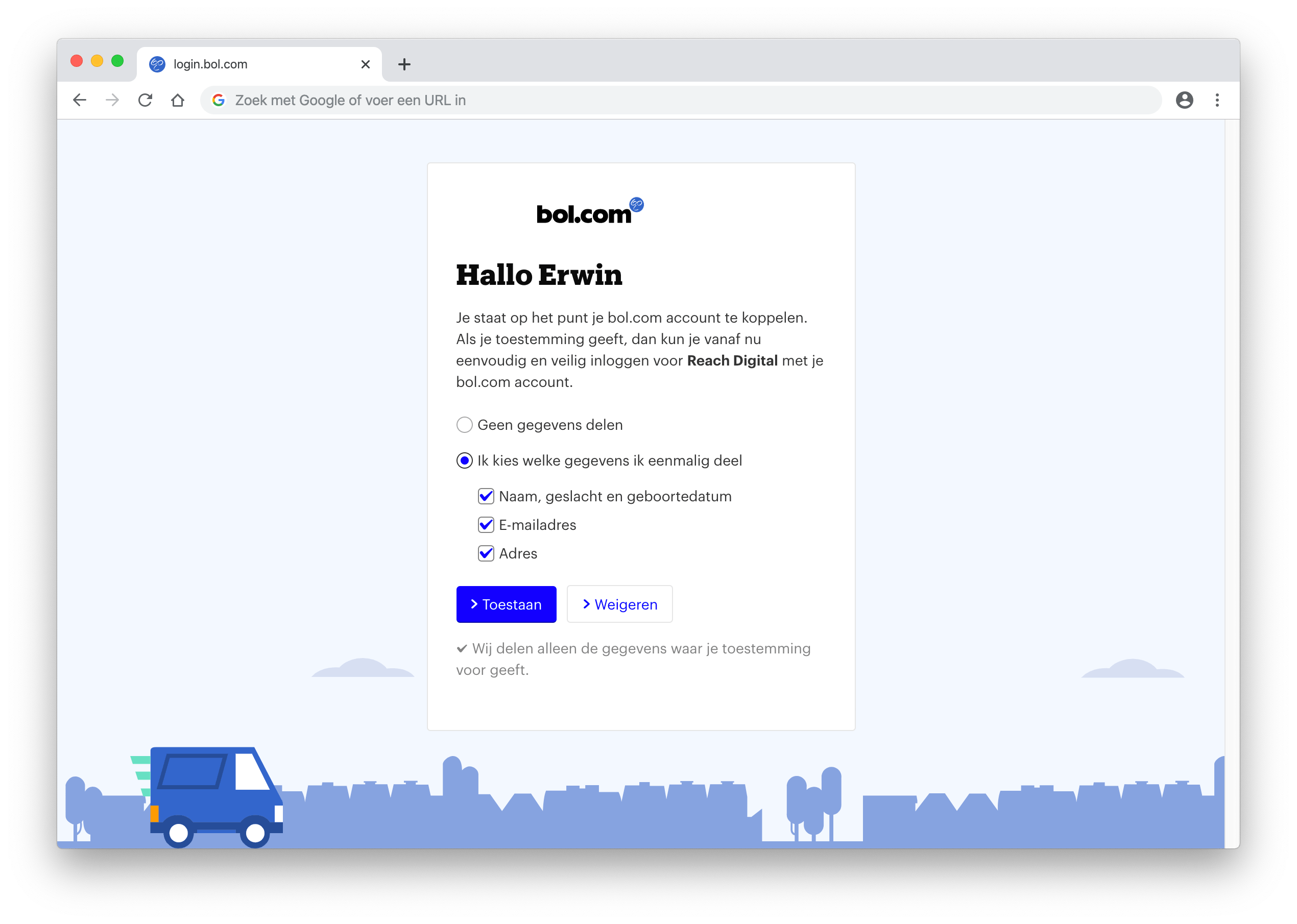Screen dimensions: 1297x924
Task: Minimize window with the yellow button
Action: [97, 61]
